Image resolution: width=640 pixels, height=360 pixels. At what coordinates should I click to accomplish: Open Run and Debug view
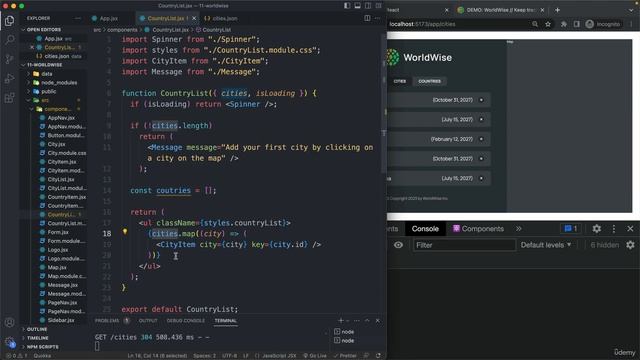[x=9, y=78]
